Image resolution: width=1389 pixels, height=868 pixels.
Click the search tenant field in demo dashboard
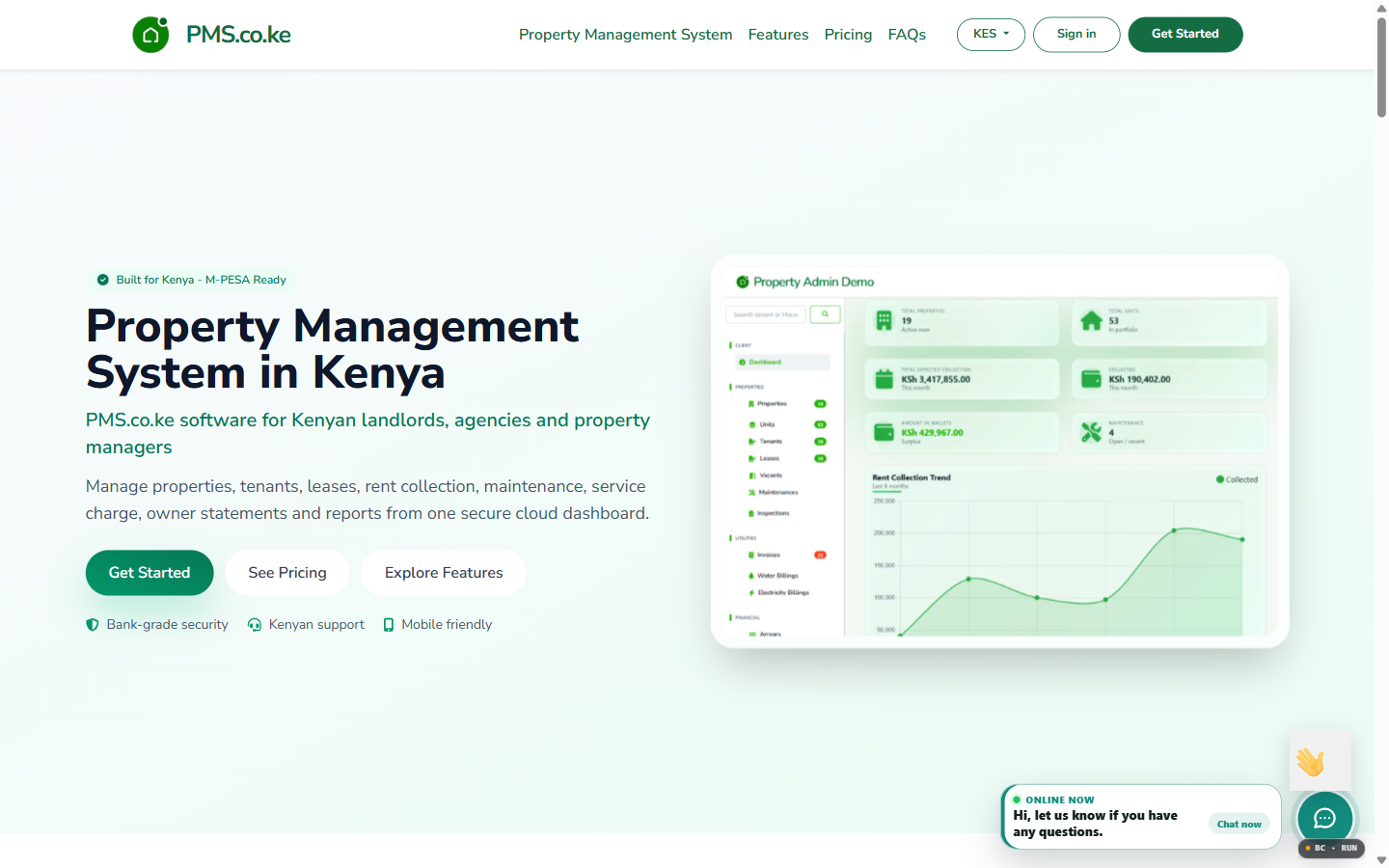(766, 314)
